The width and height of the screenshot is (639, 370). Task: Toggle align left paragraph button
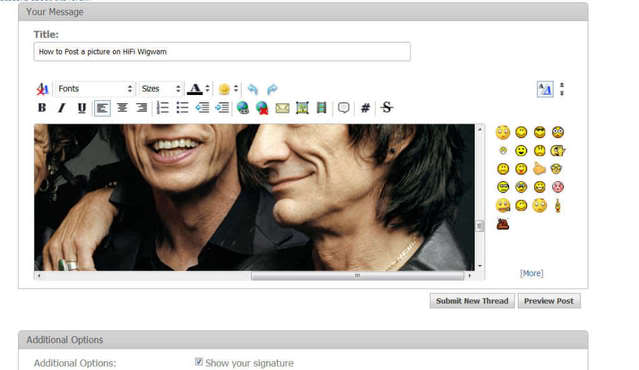coord(102,108)
